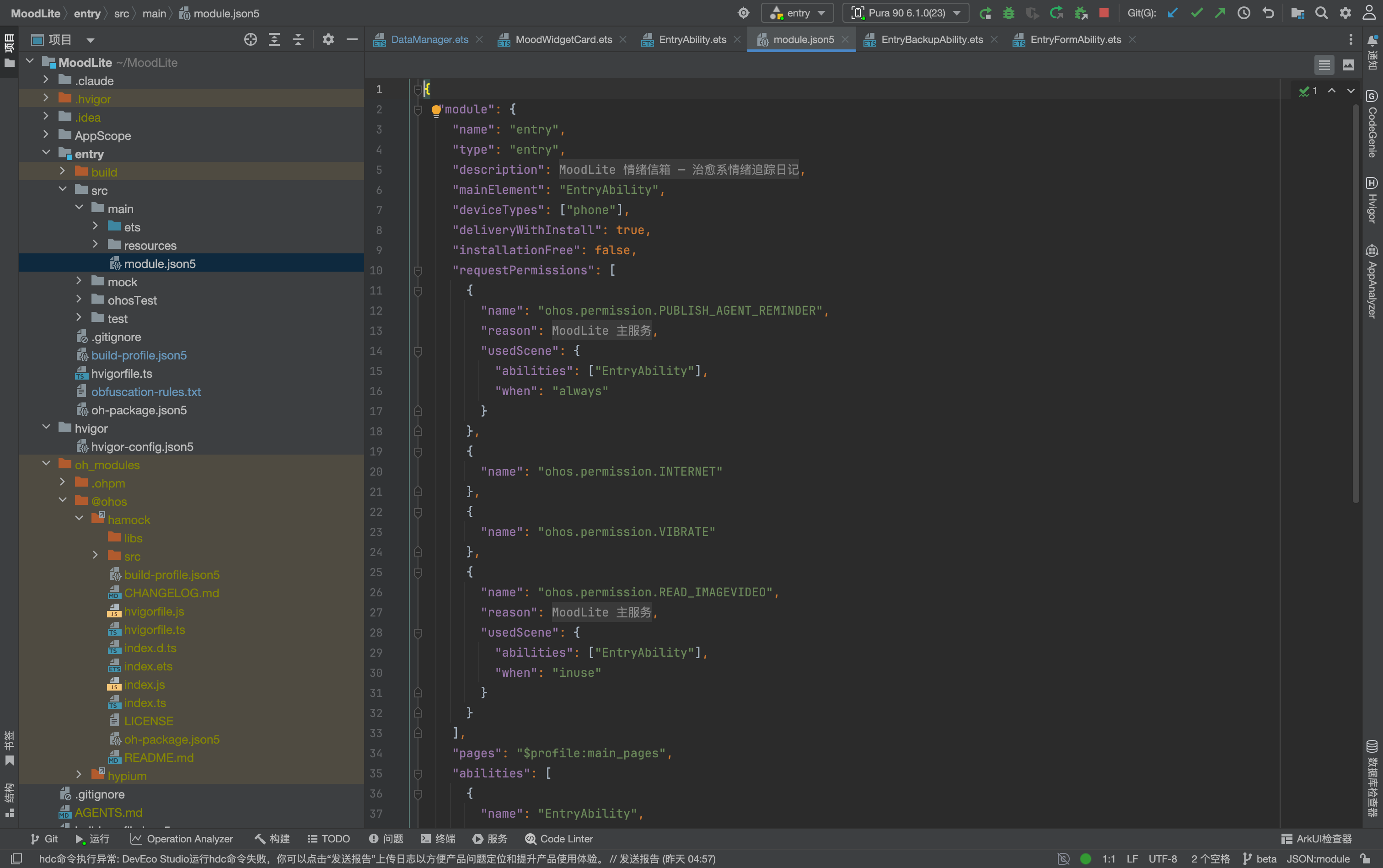This screenshot has height=868, width=1383.
Task: Open the AppAnalyzer side panel
Action: pos(1372,281)
